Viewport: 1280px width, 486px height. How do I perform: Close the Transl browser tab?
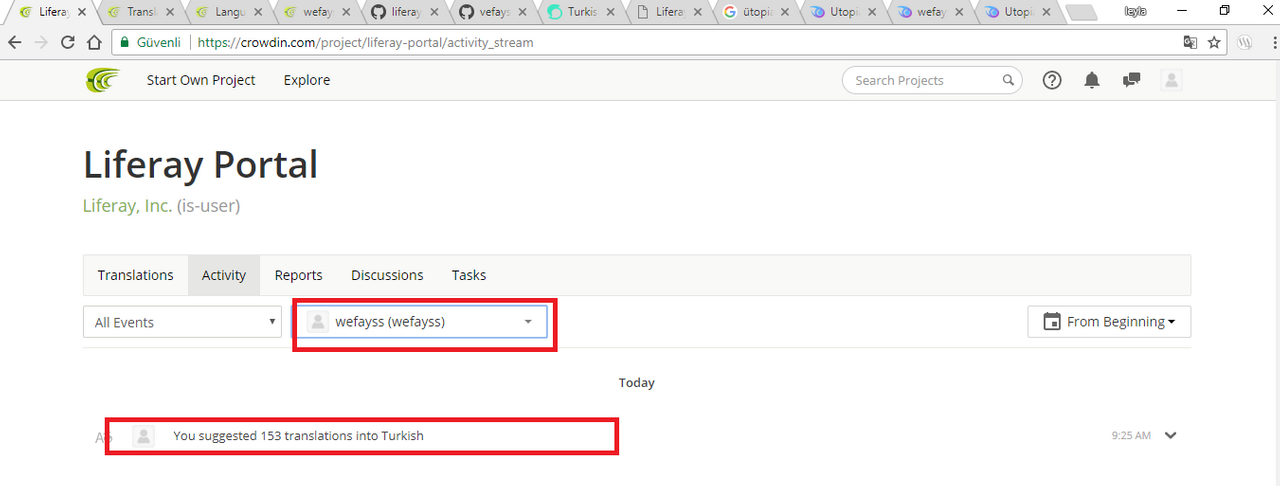click(x=171, y=12)
